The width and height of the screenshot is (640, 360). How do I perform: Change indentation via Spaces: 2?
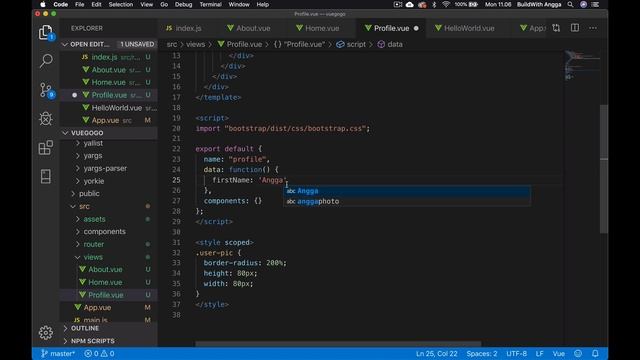482,353
